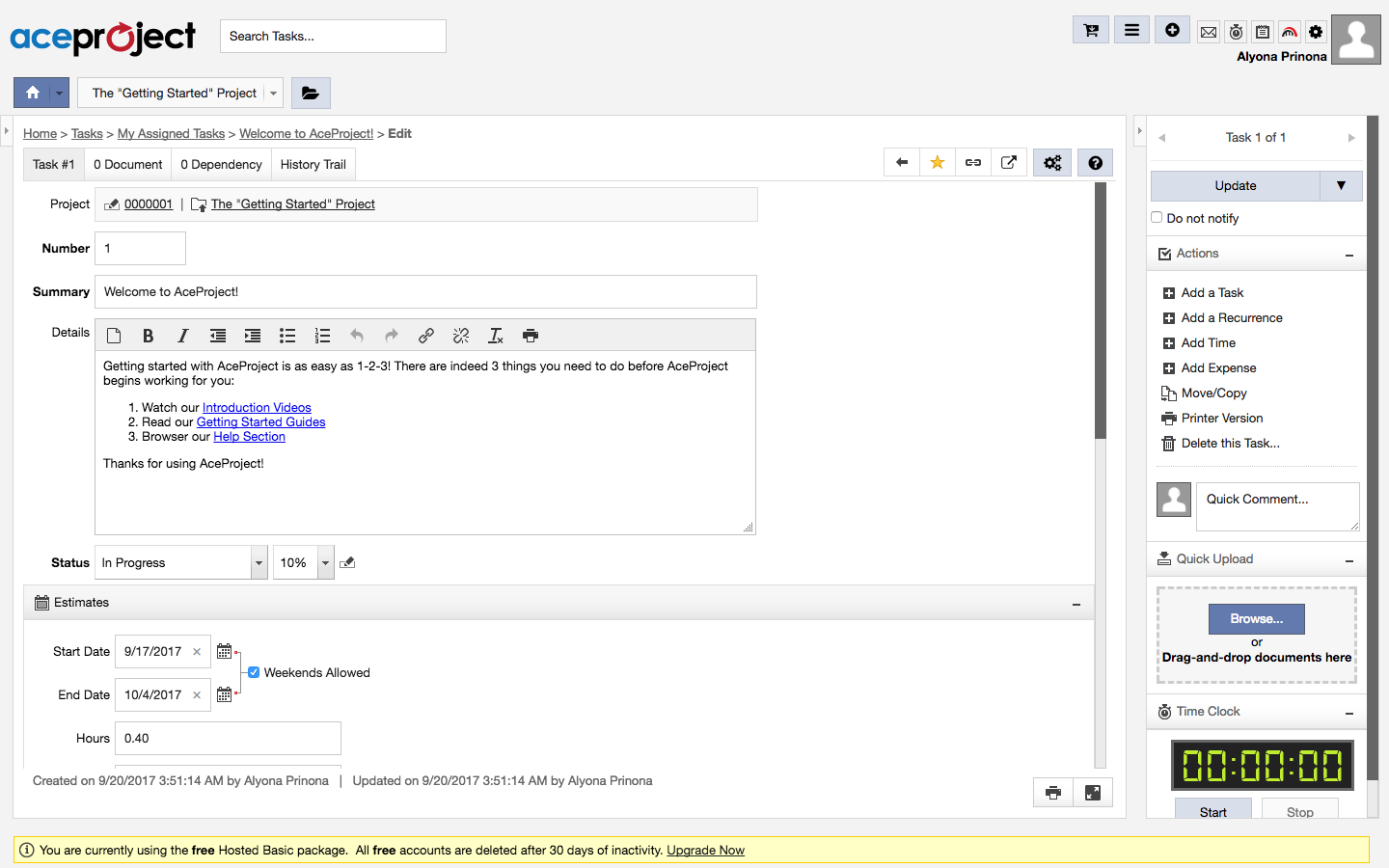
Task: Open the Update button dropdown arrow
Action: tap(1341, 185)
